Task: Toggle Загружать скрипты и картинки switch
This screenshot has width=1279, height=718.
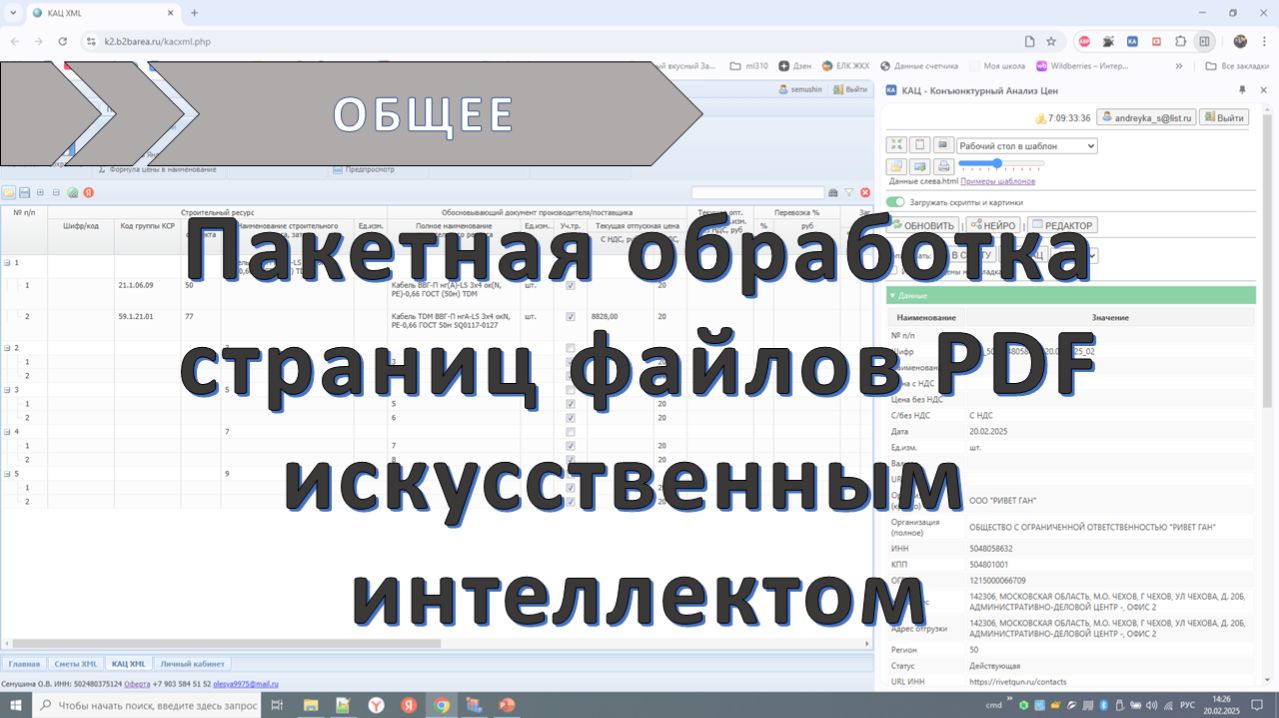Action: 896,202
